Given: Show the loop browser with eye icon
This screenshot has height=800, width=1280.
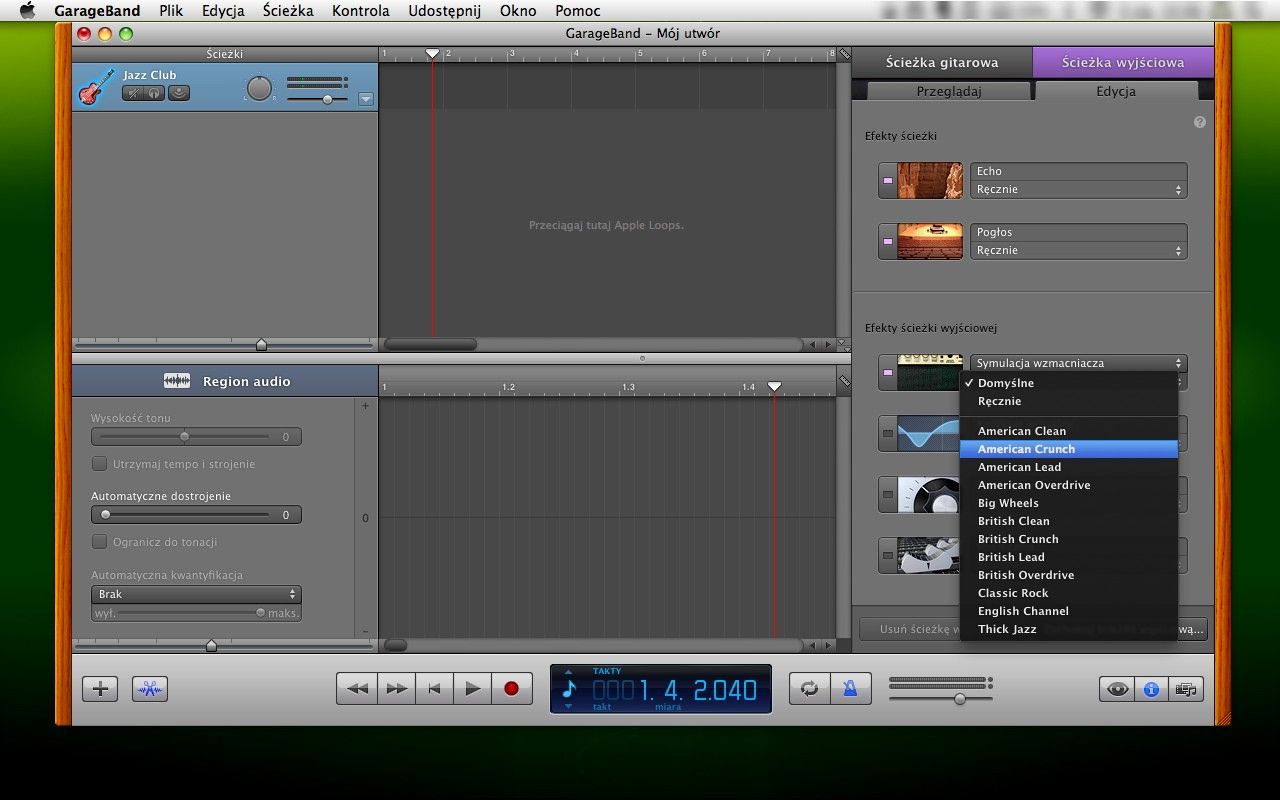Looking at the screenshot, I should (1117, 688).
